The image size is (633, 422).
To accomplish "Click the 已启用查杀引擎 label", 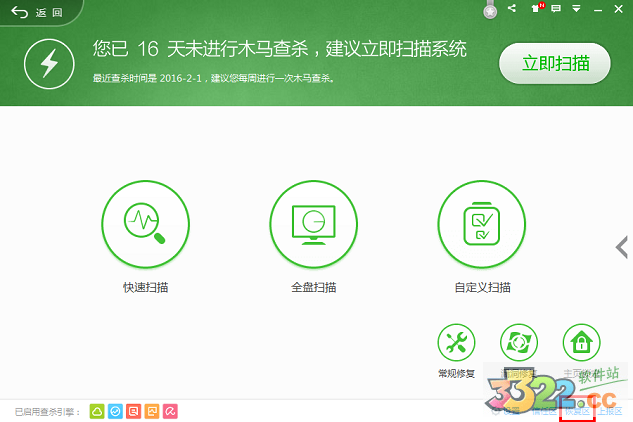I will pos(47,412).
